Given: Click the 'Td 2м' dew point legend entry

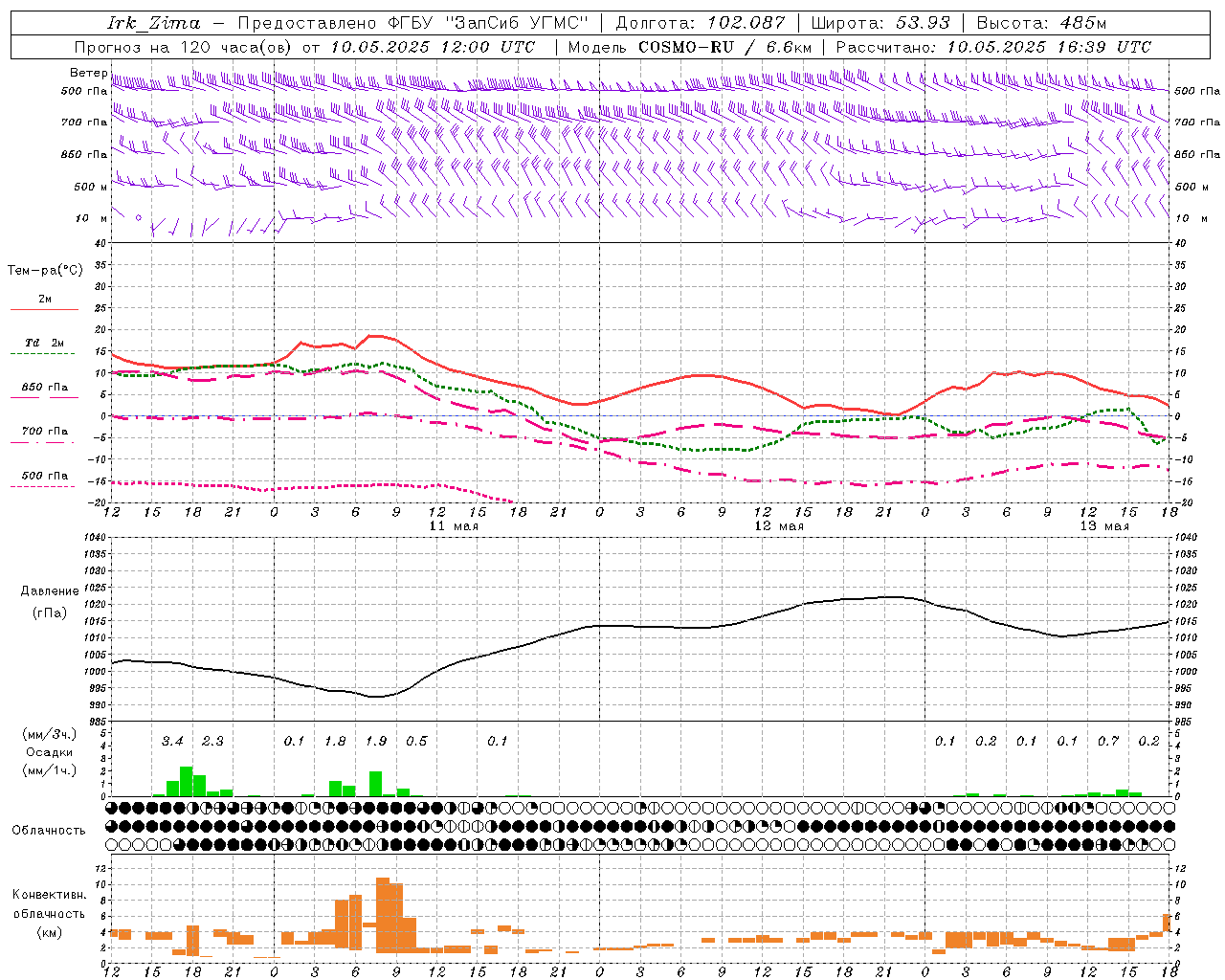Looking at the screenshot, I should coord(44,343).
